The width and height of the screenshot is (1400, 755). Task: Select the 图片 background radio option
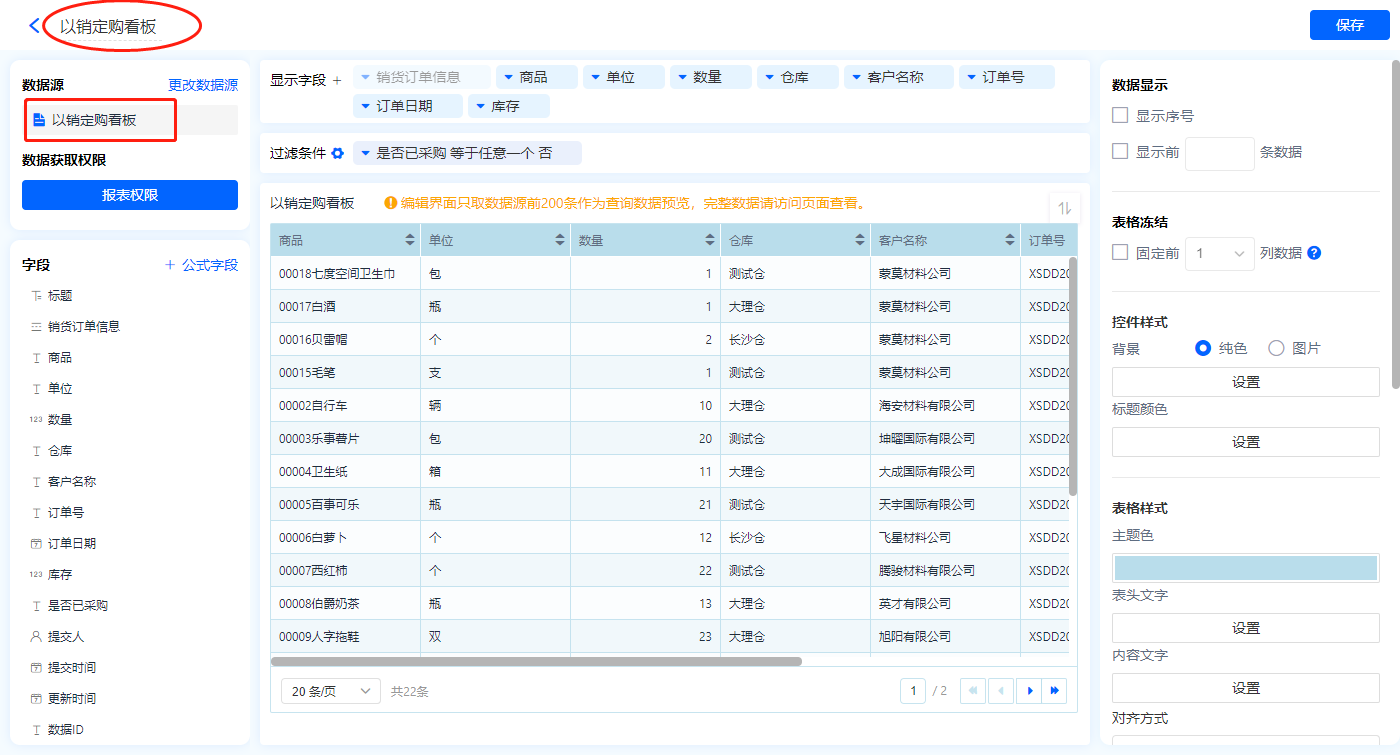[x=1276, y=348]
